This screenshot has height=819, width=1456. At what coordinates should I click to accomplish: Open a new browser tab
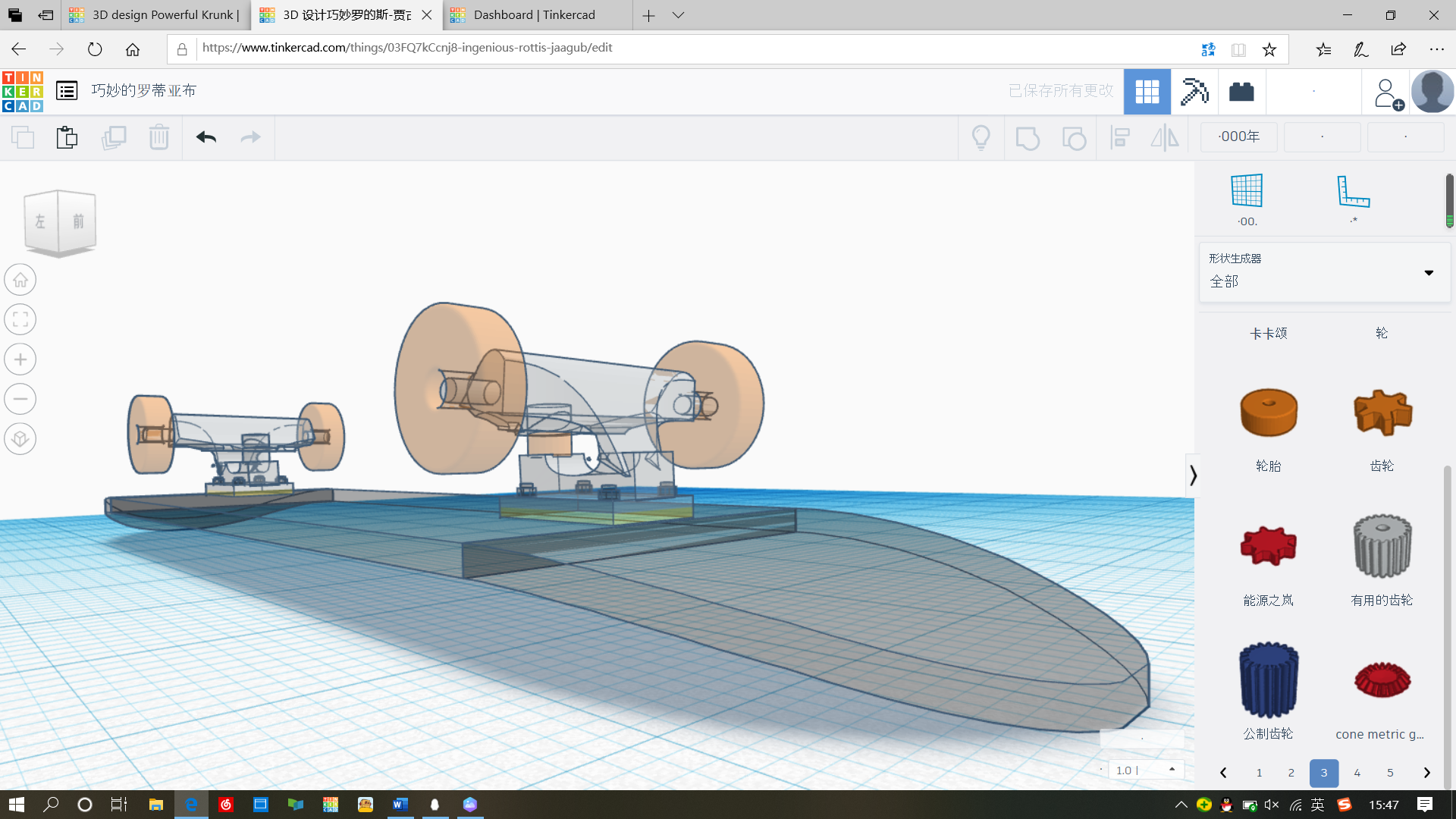[x=648, y=15]
